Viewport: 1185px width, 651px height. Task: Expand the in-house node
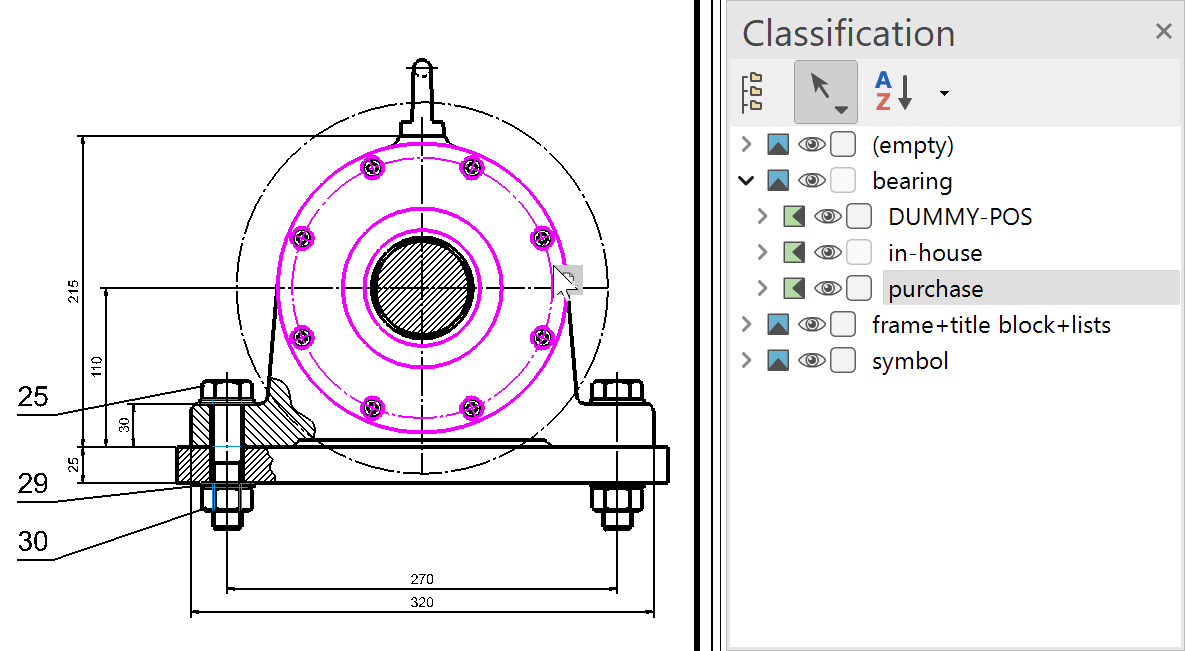pos(762,253)
